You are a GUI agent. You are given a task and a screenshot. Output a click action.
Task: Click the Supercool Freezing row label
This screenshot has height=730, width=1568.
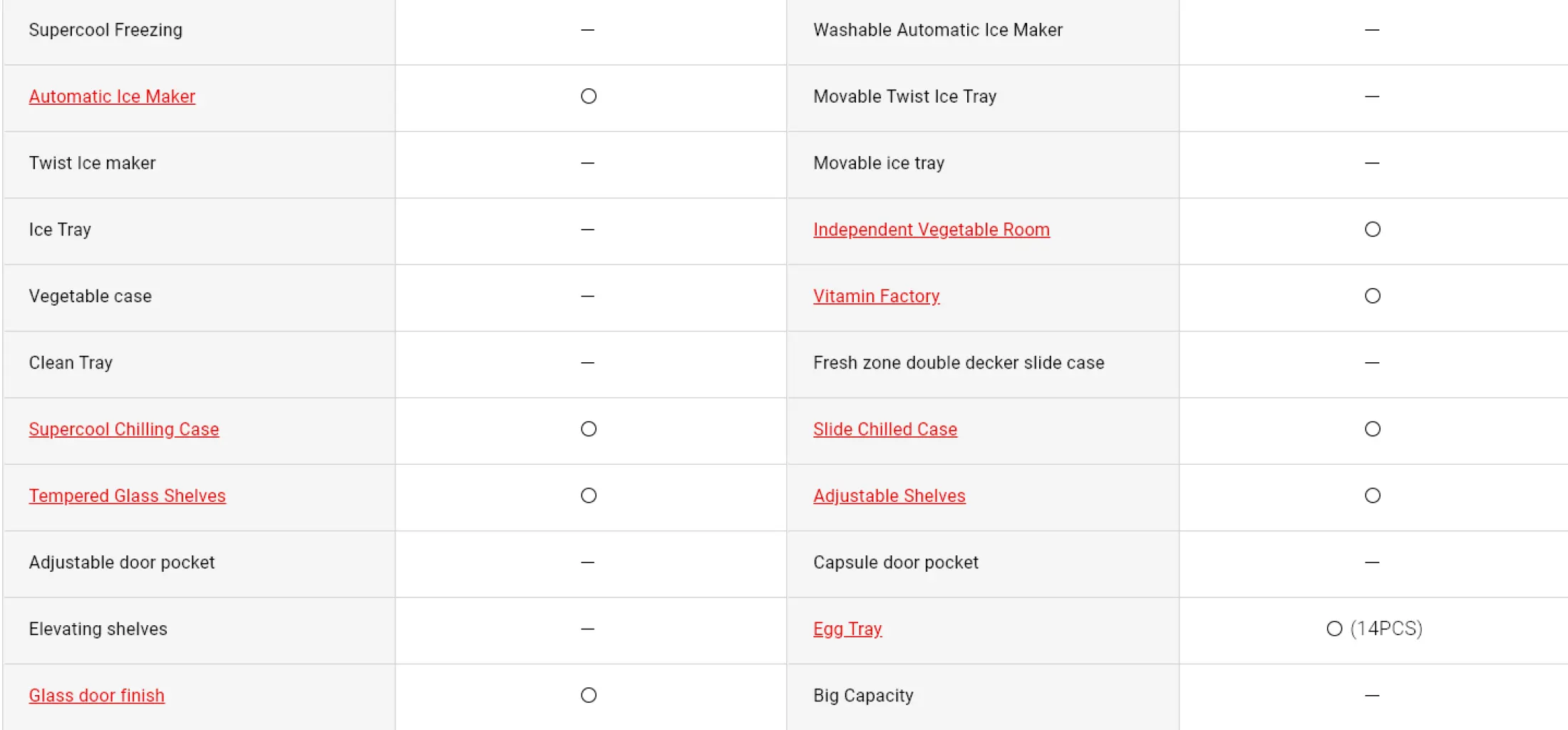tap(105, 30)
